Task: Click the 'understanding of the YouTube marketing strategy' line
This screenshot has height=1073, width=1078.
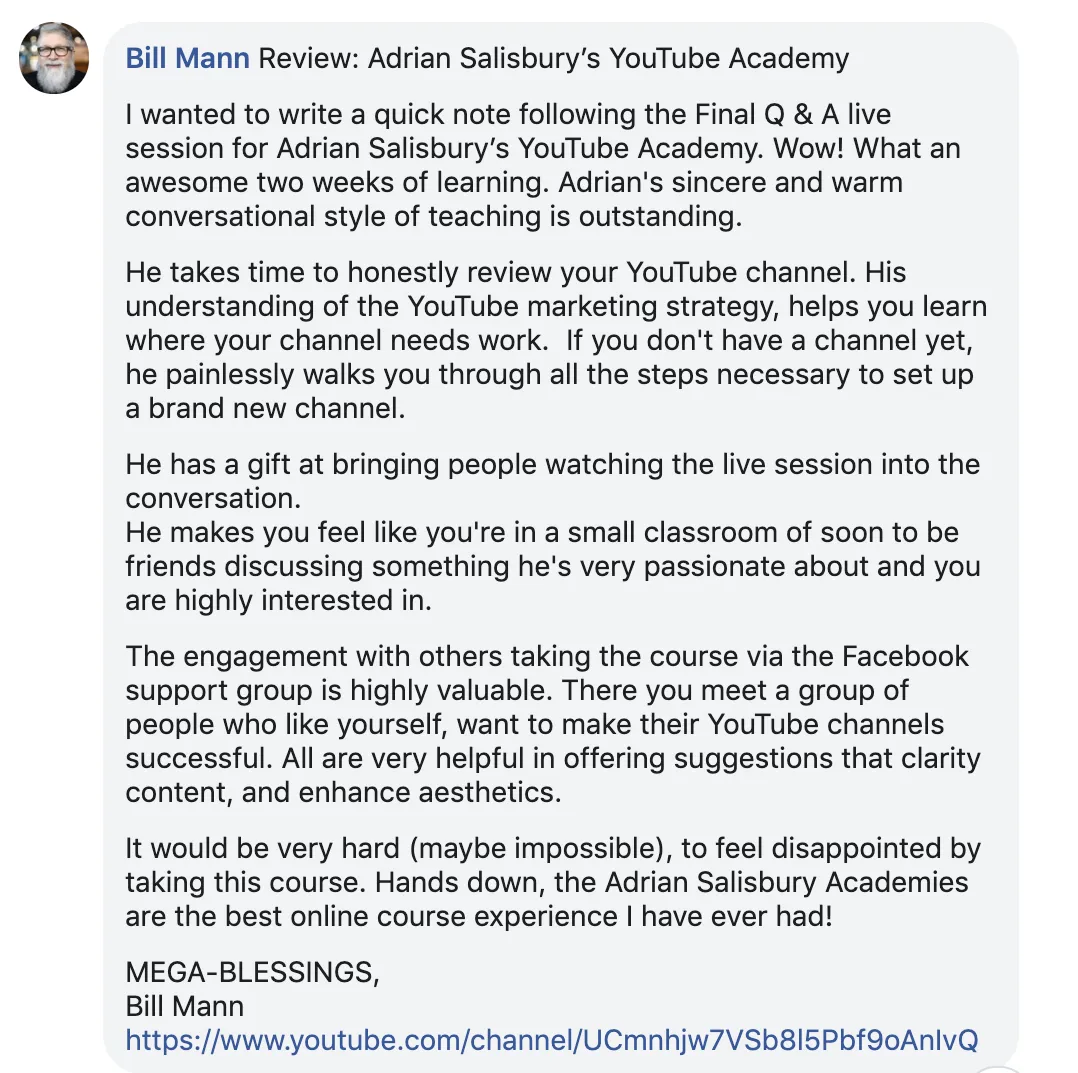Action: point(556,307)
